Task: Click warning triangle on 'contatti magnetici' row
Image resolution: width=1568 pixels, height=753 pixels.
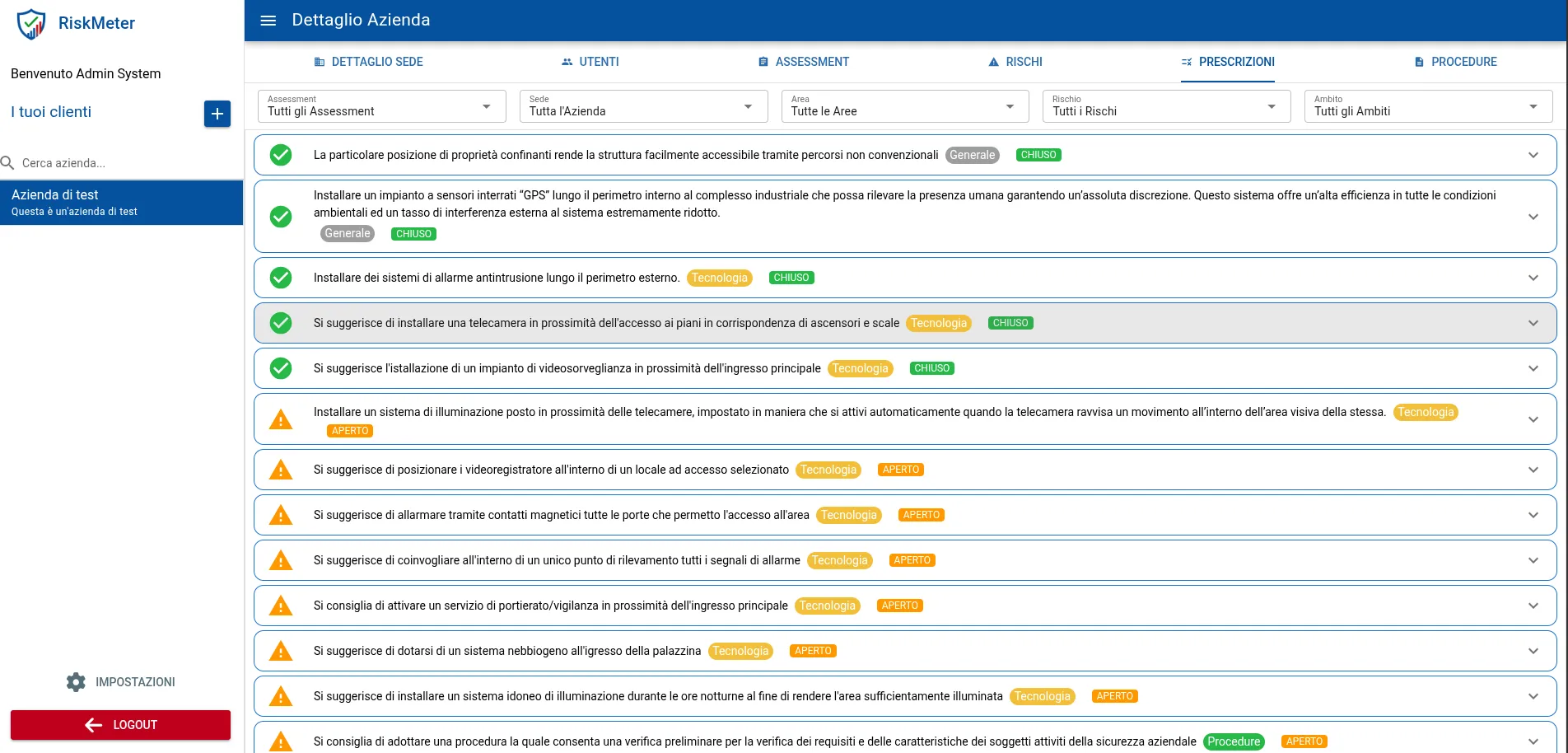Action: (281, 515)
